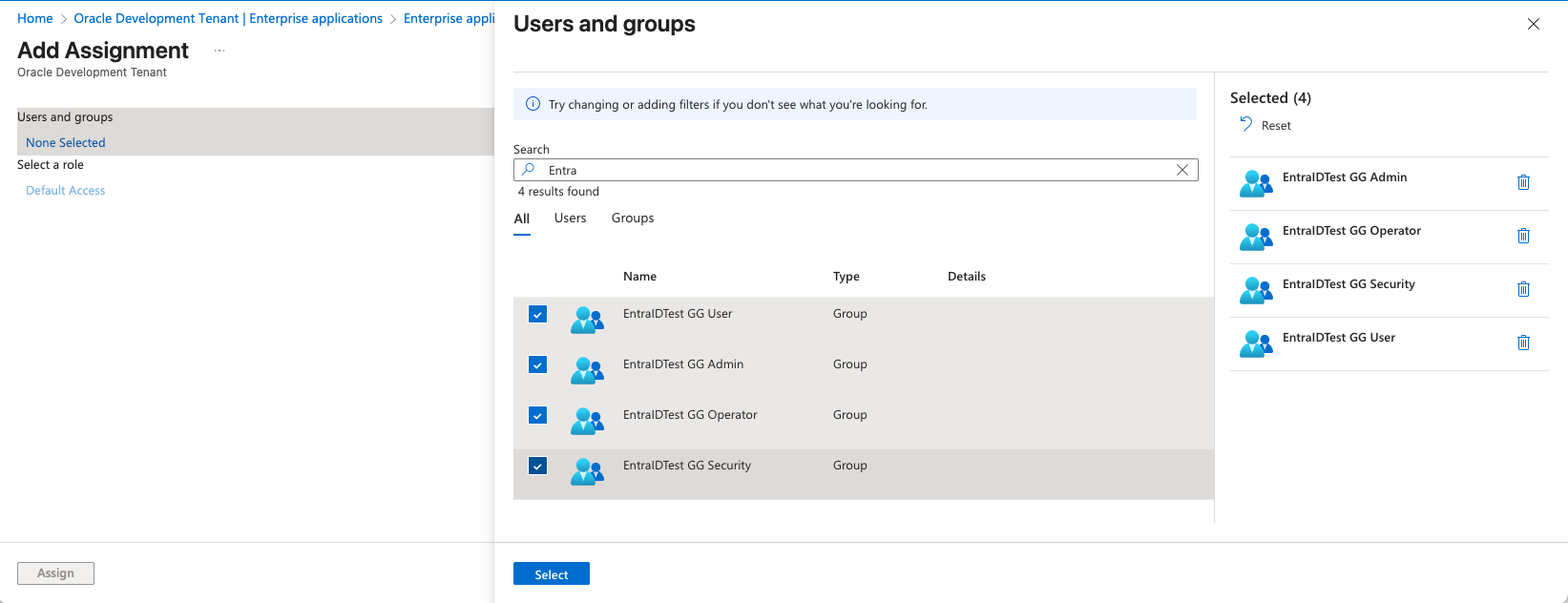Click EntraIDTest GG Operator text in Selected list
Viewport: 1568px width, 603px height.
pyautogui.click(x=1351, y=230)
